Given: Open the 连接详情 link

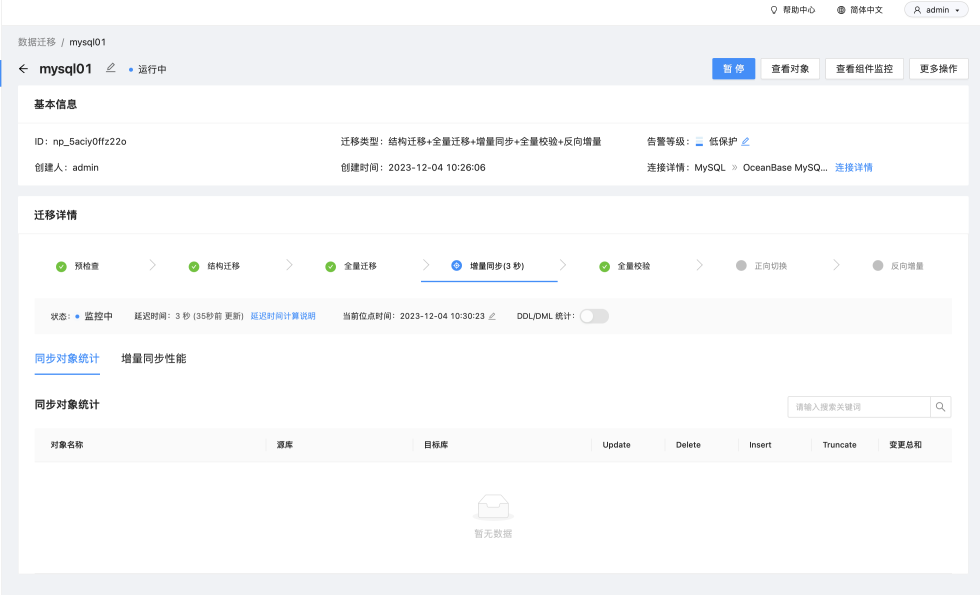Looking at the screenshot, I should click(854, 168).
